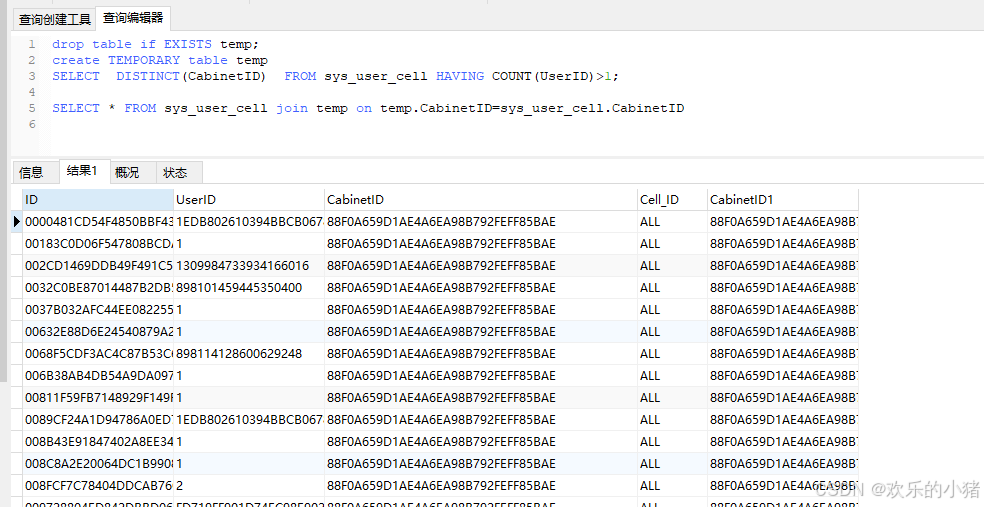Select ID cell 008FCF7C78404DDCAB76

(x=98, y=486)
